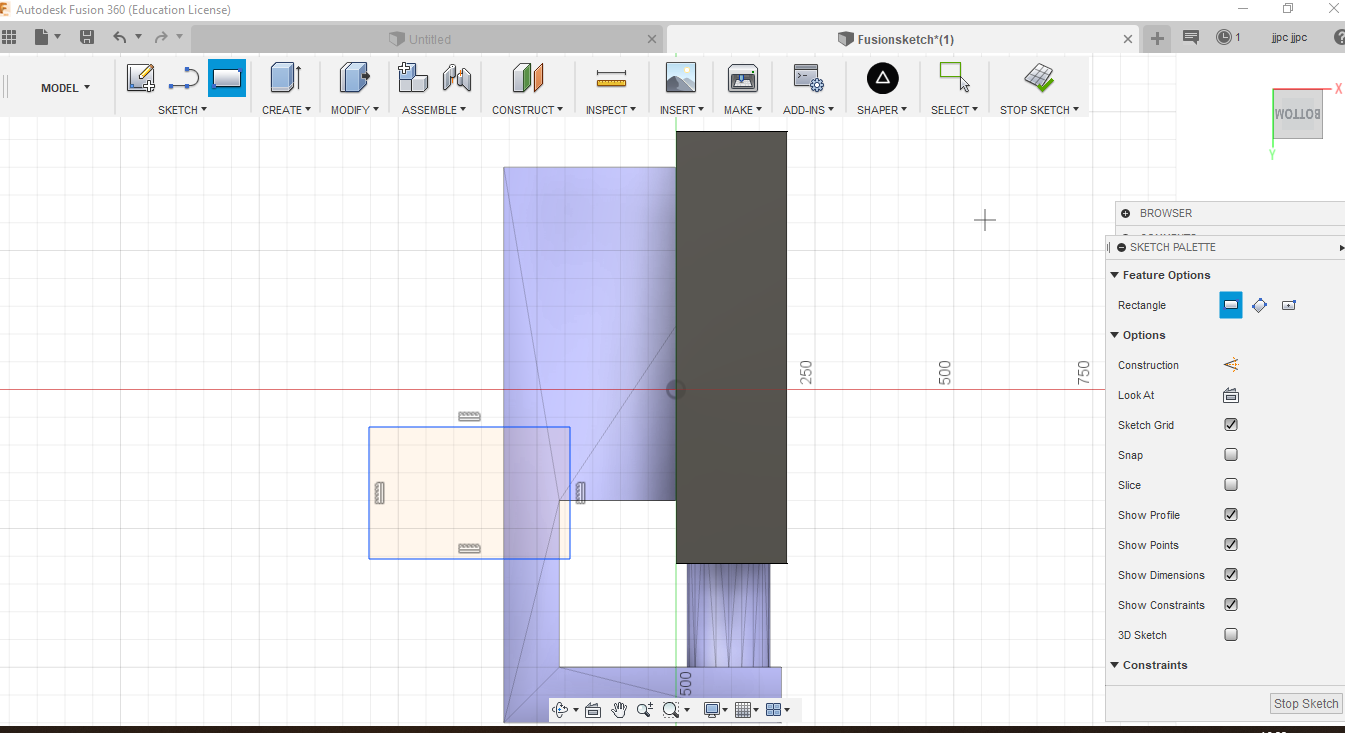
Task: Click the Look At icon in Sketch Palette
Action: tap(1231, 395)
